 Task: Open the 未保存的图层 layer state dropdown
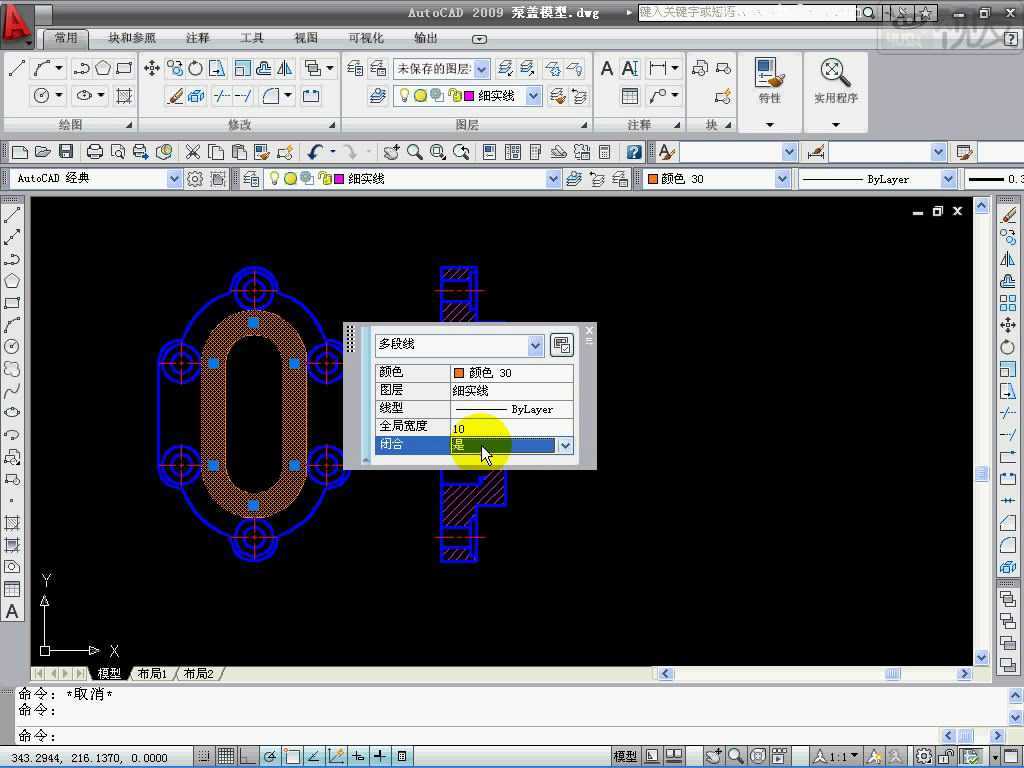pos(482,68)
